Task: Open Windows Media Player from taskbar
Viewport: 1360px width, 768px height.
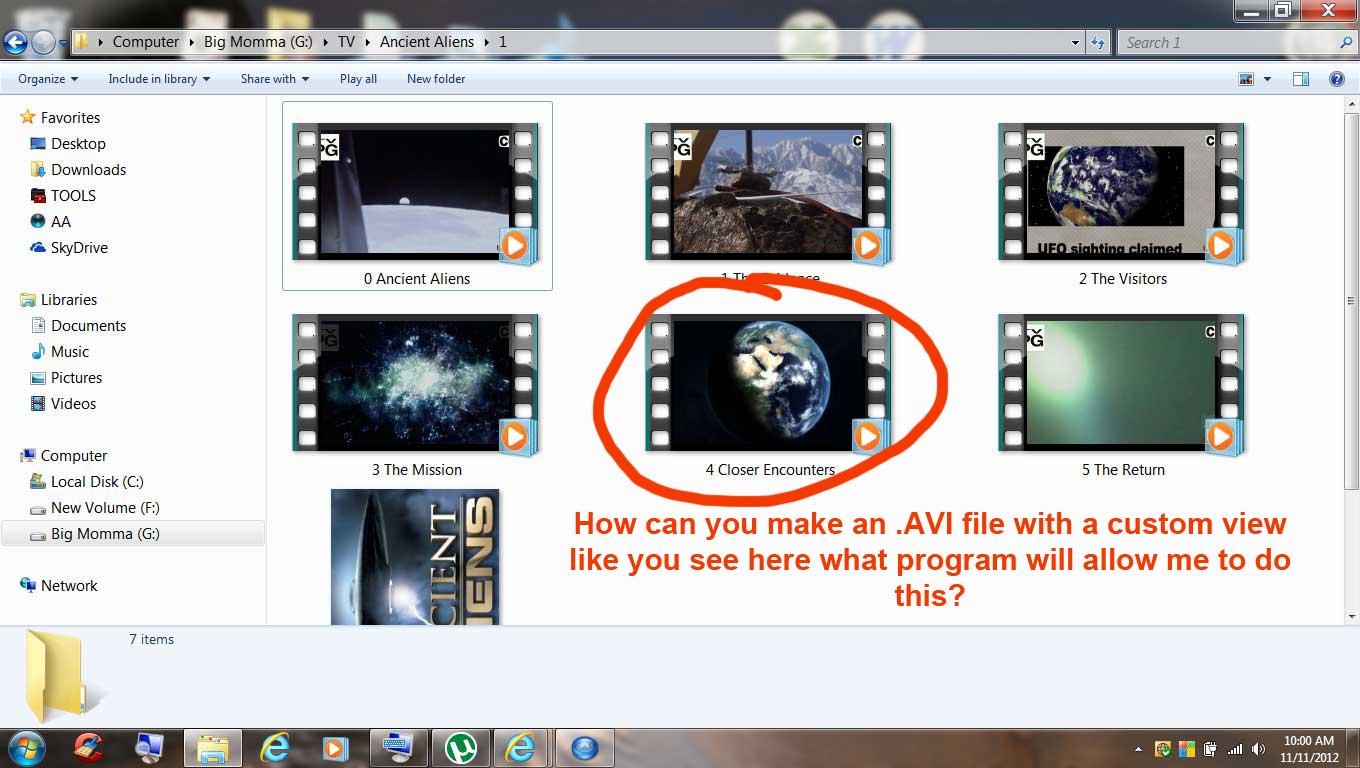Action: (x=335, y=747)
